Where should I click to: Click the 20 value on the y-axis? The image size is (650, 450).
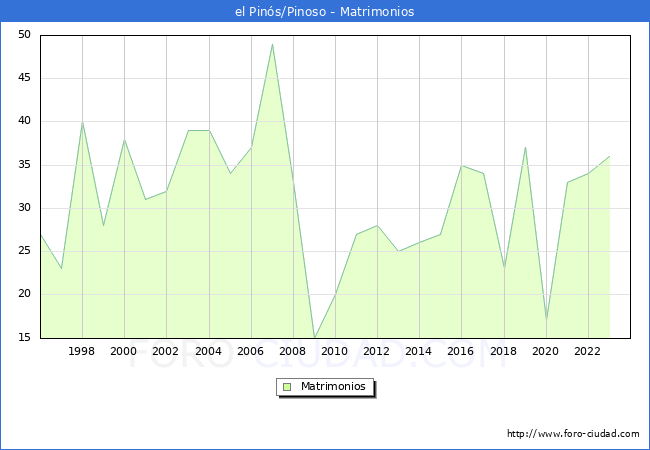click(x=24, y=295)
